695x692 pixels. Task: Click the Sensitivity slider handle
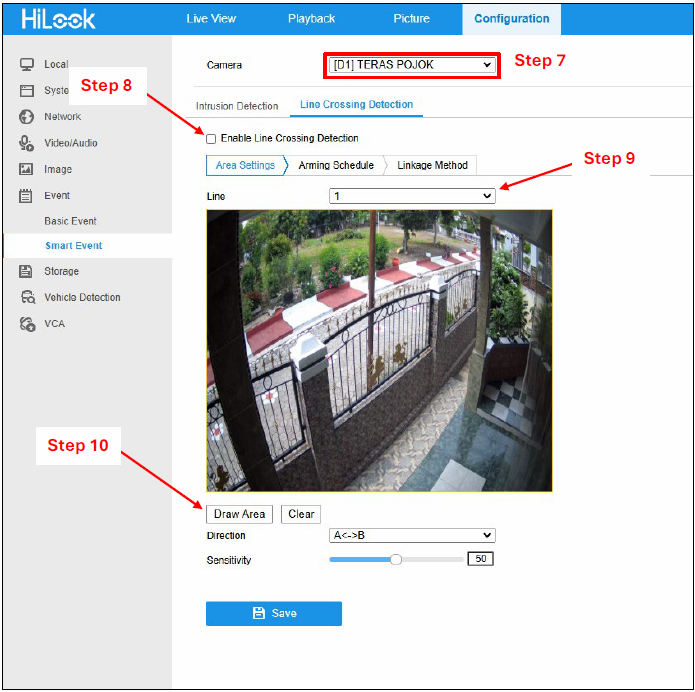pyautogui.click(x=396, y=559)
